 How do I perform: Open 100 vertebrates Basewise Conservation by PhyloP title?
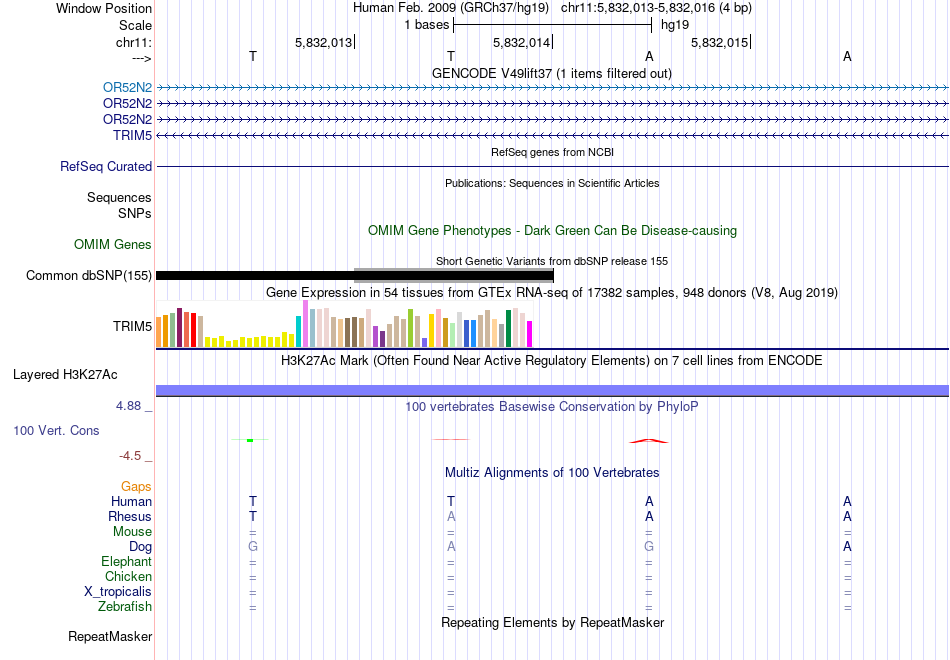click(x=552, y=407)
